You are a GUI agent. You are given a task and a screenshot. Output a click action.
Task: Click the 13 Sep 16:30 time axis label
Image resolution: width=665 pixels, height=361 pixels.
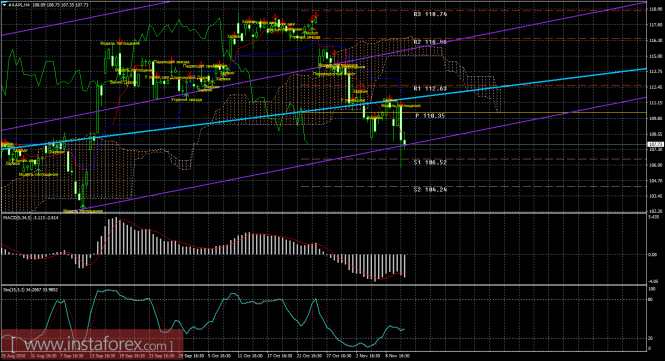102,356
